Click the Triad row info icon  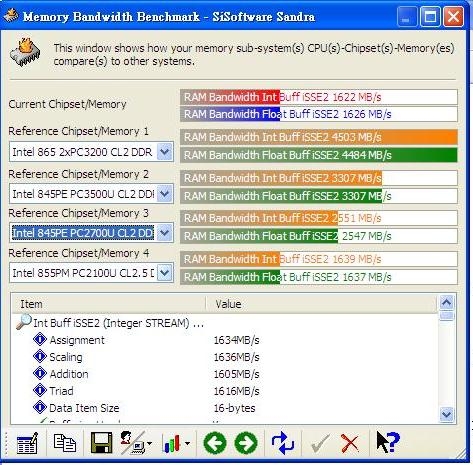click(40, 390)
